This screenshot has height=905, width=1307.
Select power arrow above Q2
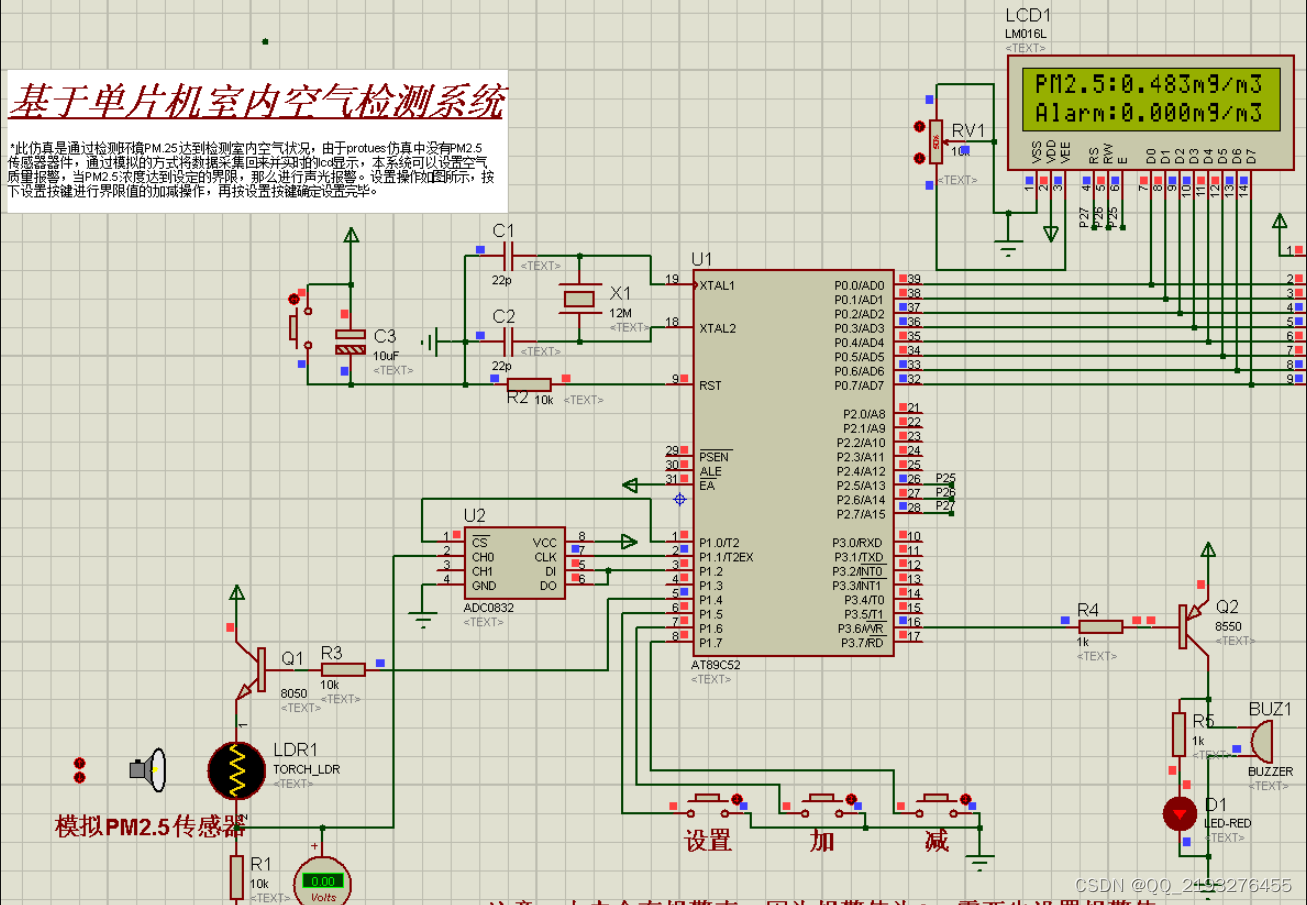point(1209,551)
